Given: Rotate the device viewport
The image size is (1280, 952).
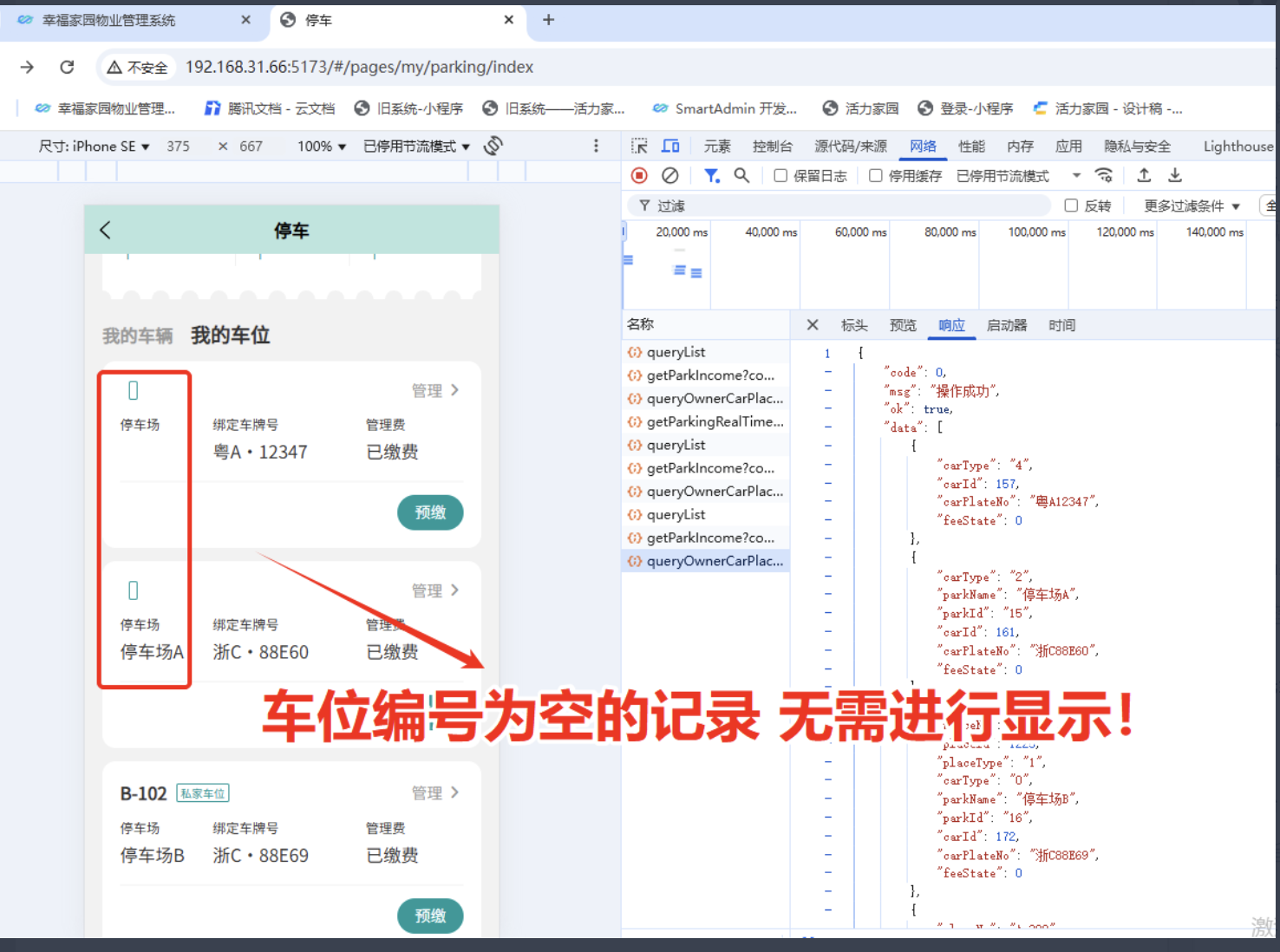Looking at the screenshot, I should click(493, 146).
